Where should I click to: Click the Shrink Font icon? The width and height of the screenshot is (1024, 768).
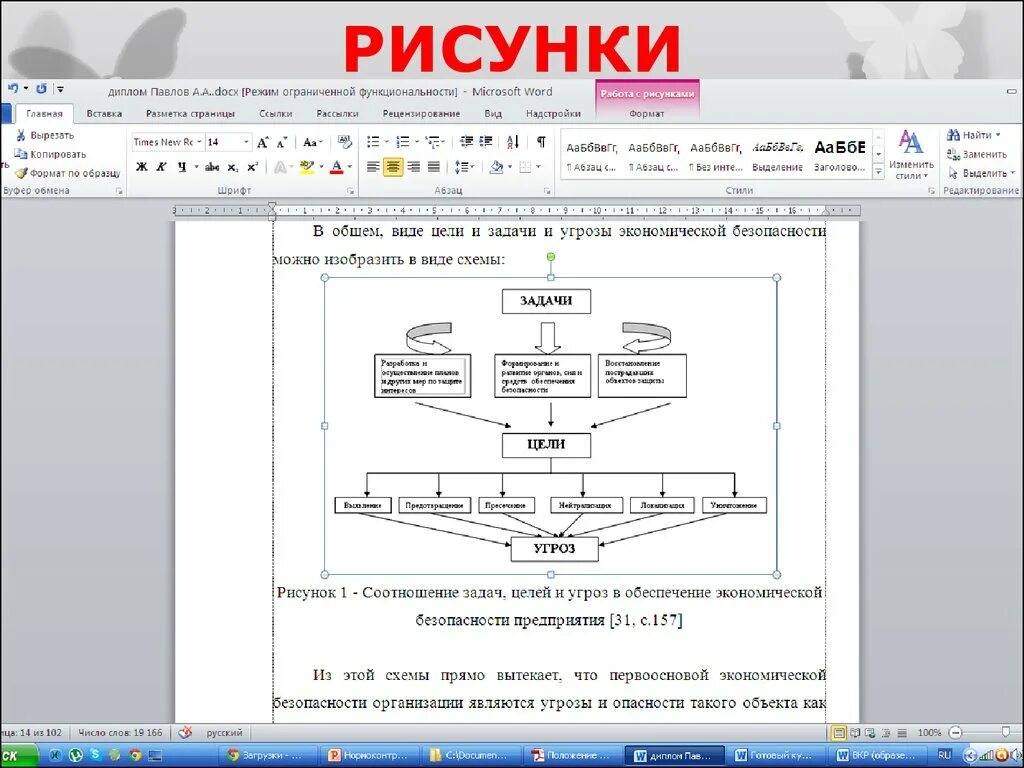(x=282, y=142)
